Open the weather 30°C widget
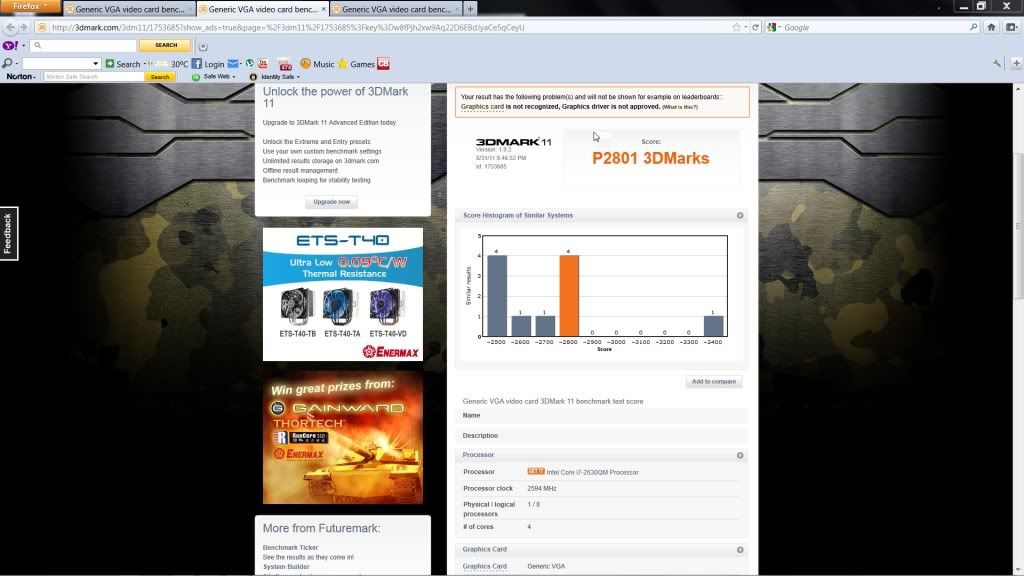 [x=172, y=64]
